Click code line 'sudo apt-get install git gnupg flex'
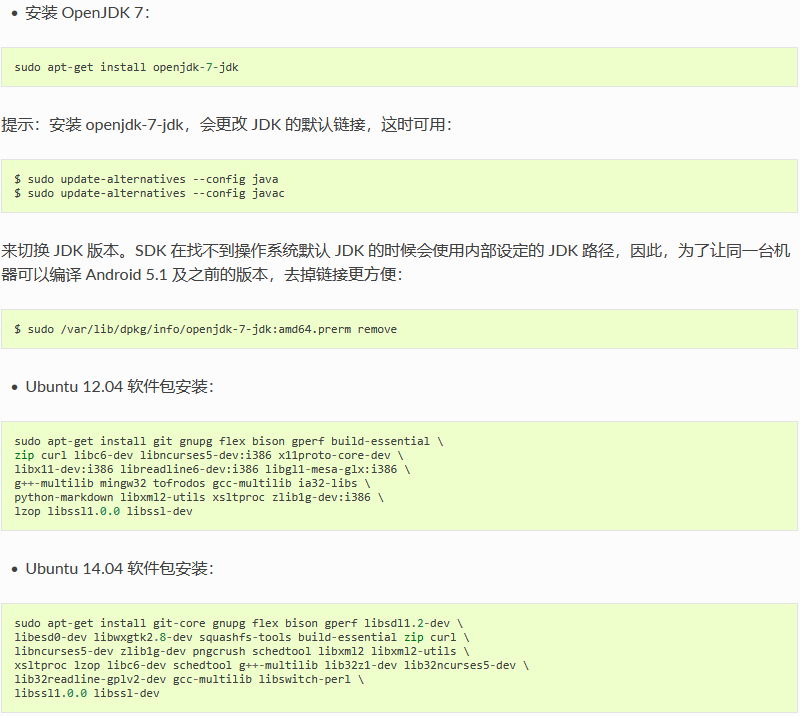Image resolution: width=800 pixels, height=716 pixels. pos(229,441)
